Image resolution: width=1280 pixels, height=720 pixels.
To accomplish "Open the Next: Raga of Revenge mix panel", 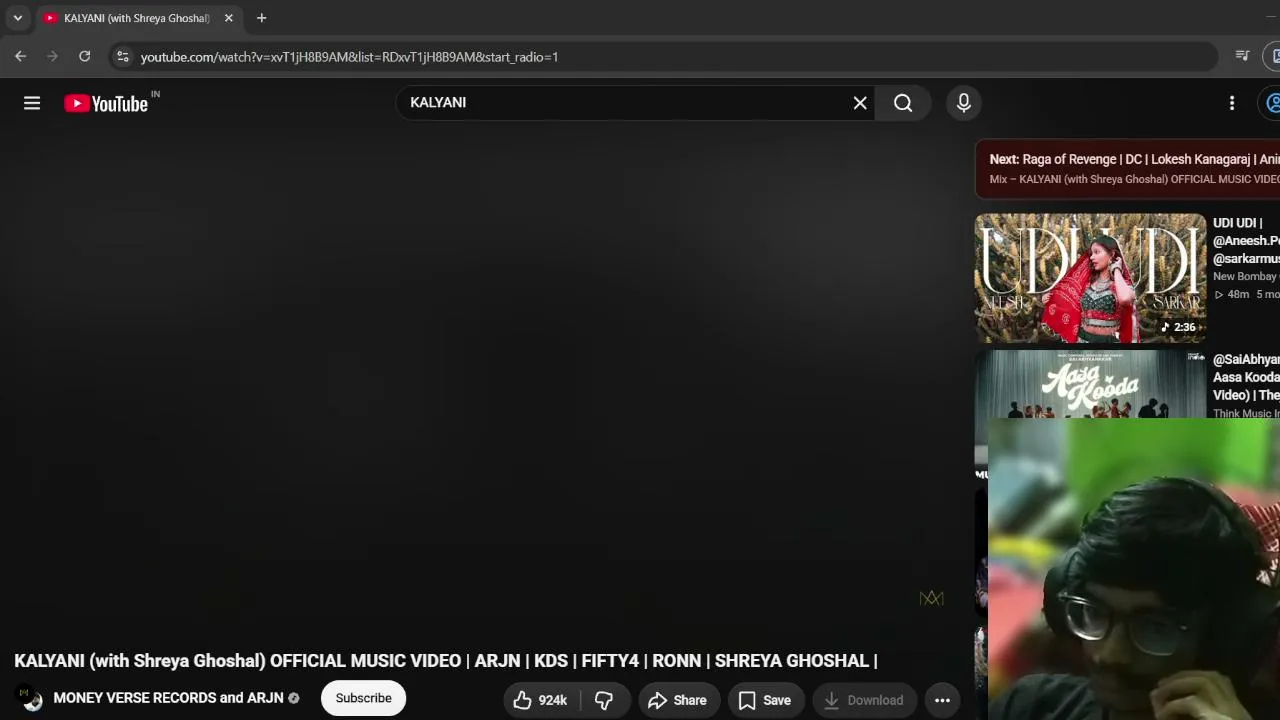I will click(1128, 168).
